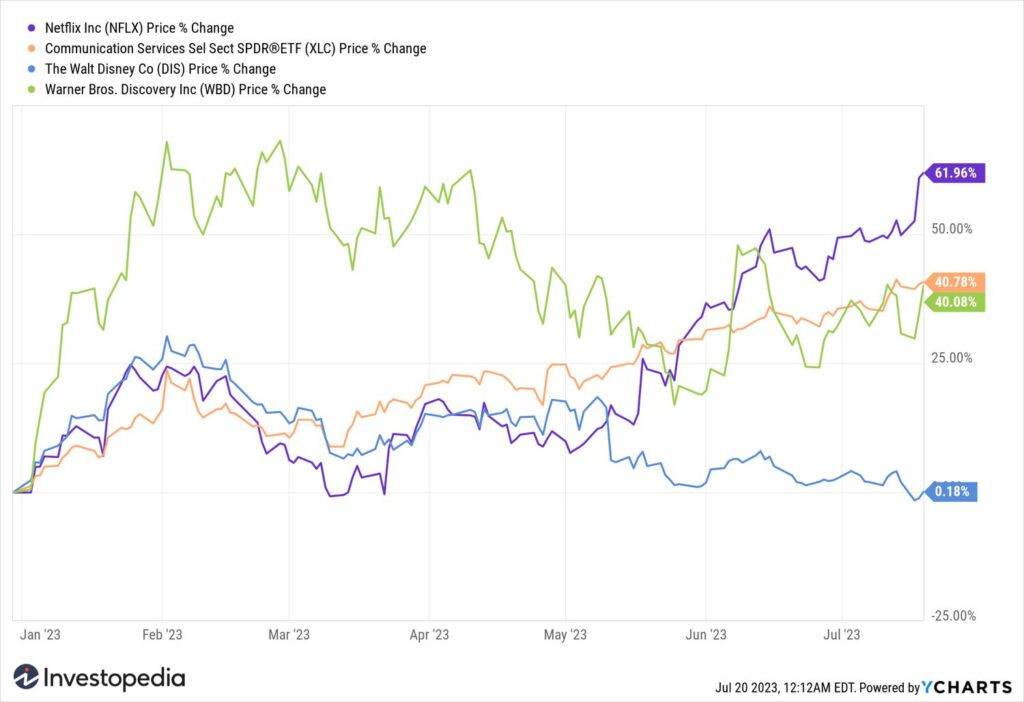The width and height of the screenshot is (1024, 702).
Task: Select the Netflix Inc (NFLX) legend label
Action: pyautogui.click(x=139, y=28)
